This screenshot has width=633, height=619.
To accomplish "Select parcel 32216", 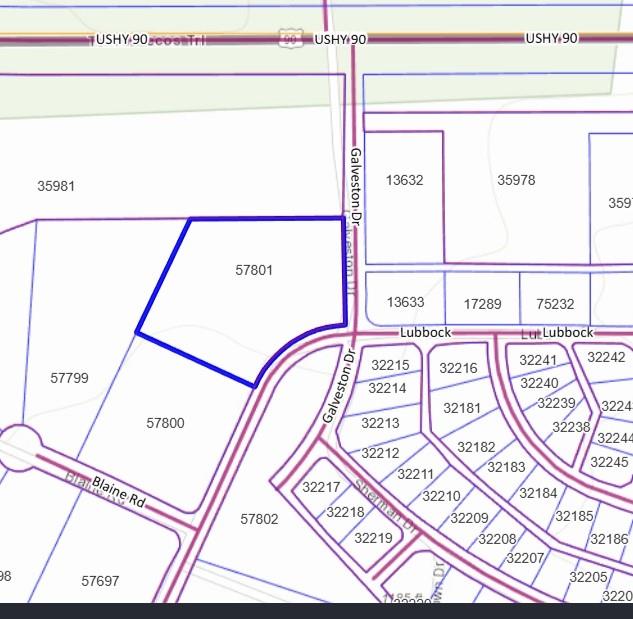I will point(459,369).
